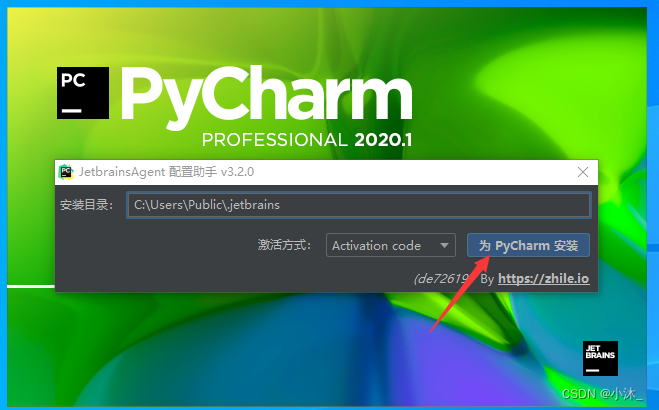Click the PC logo on splash screen
This screenshot has width=659, height=410.
coord(83,93)
